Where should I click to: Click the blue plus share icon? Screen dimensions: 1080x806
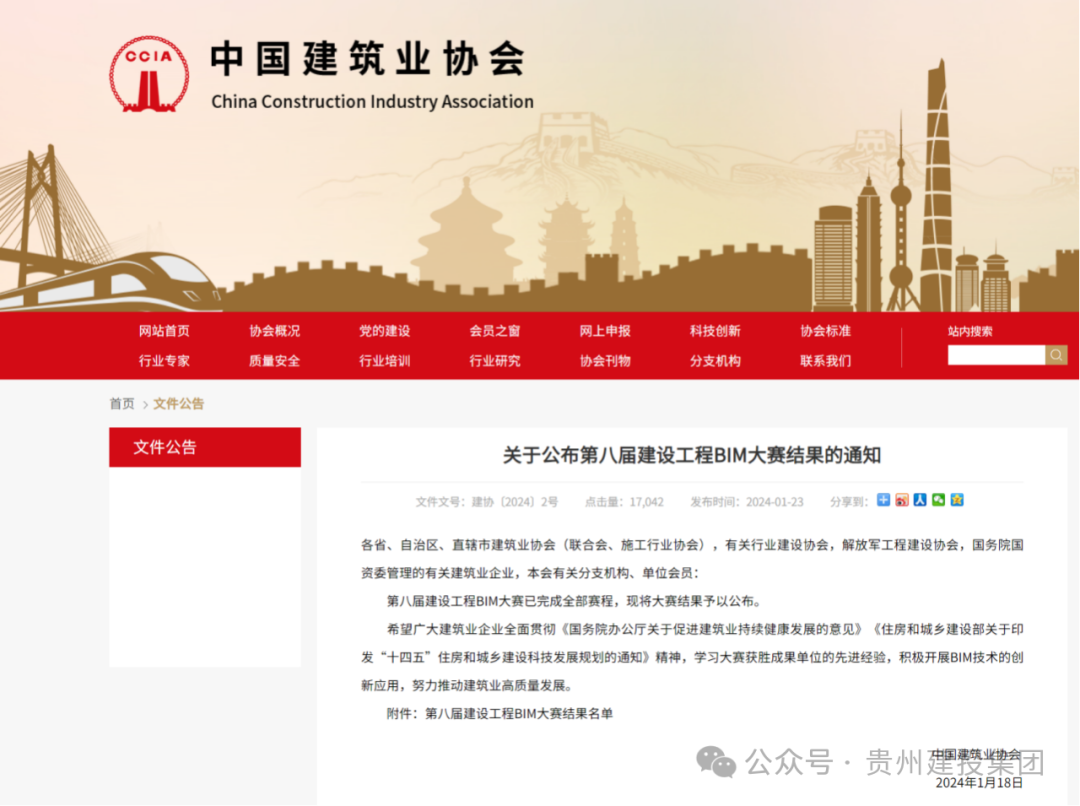(883, 500)
